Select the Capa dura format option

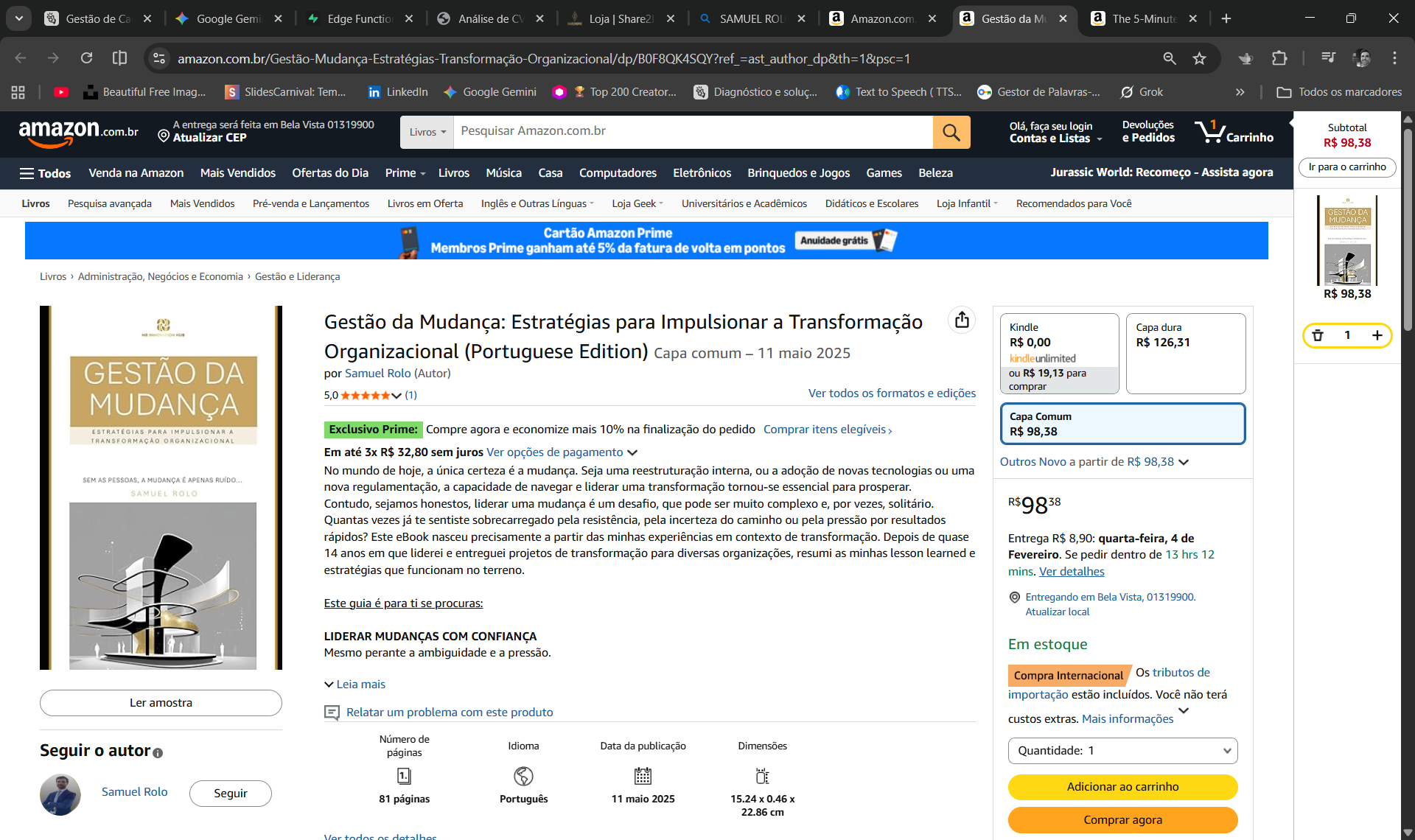(x=1184, y=353)
